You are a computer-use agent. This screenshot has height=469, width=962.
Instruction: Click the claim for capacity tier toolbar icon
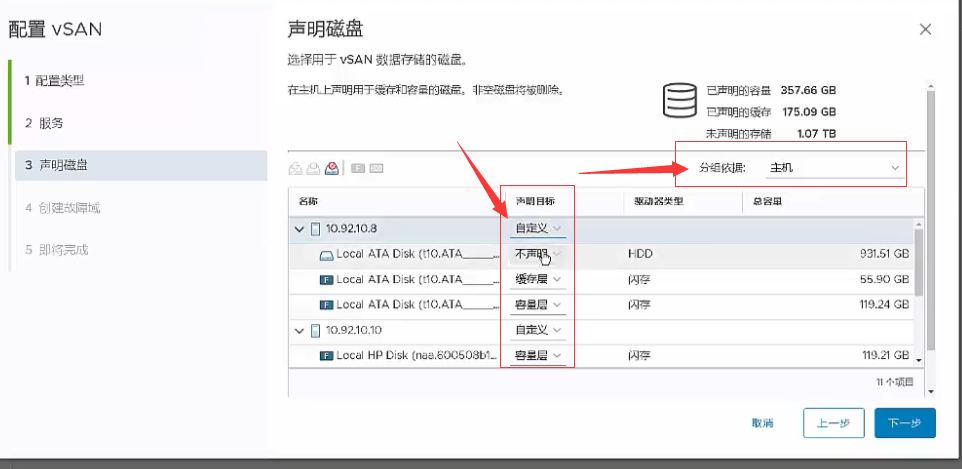(x=314, y=168)
